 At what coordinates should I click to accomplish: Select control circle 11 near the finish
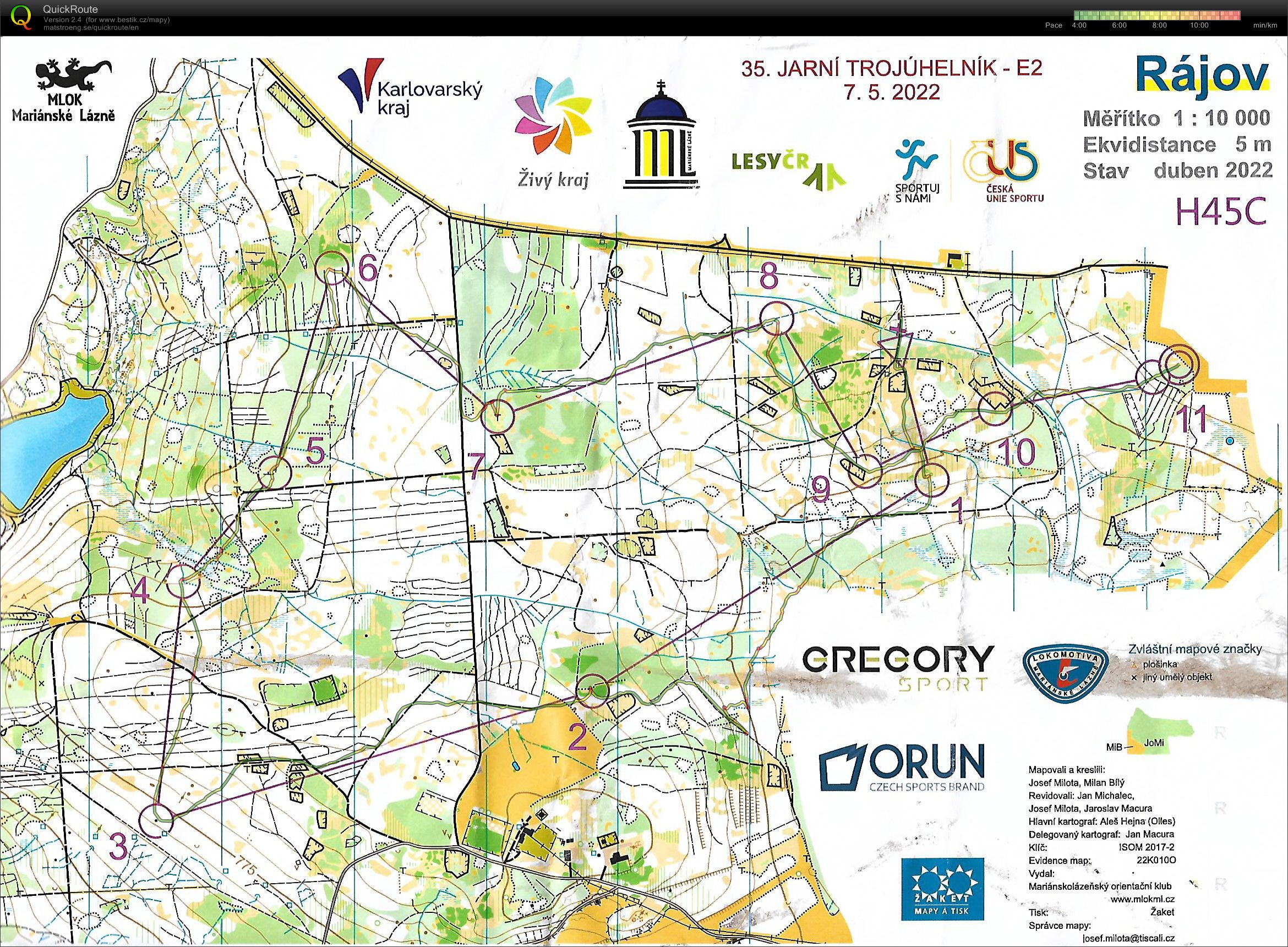pyautogui.click(x=1151, y=376)
